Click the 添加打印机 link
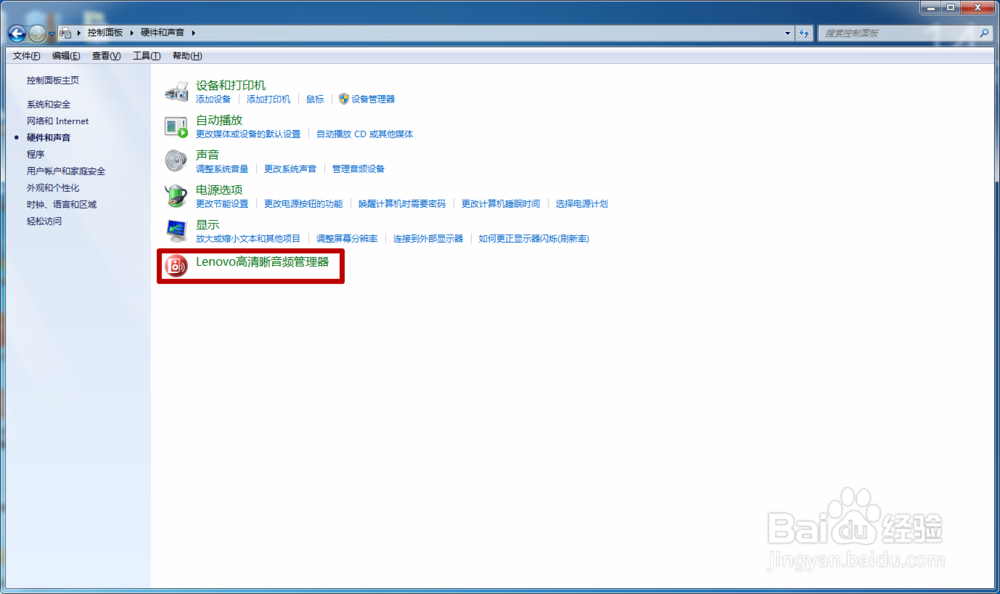Image resolution: width=1000 pixels, height=594 pixels. pos(268,100)
